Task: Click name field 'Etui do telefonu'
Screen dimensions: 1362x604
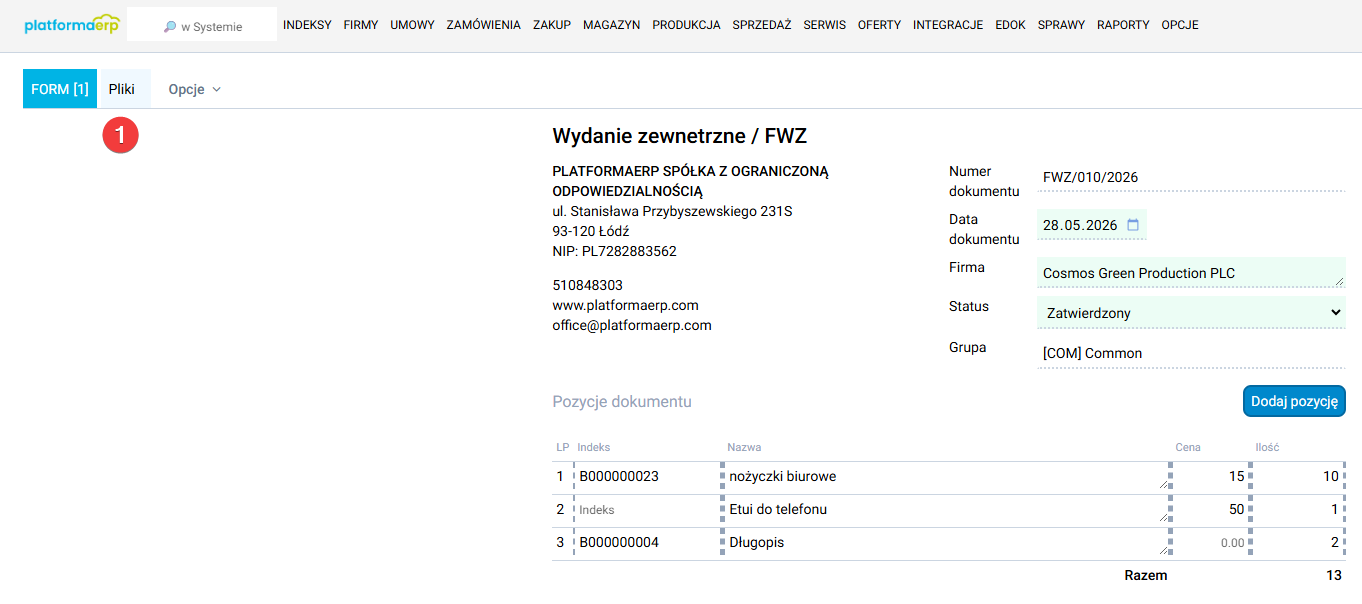Action: coord(946,510)
